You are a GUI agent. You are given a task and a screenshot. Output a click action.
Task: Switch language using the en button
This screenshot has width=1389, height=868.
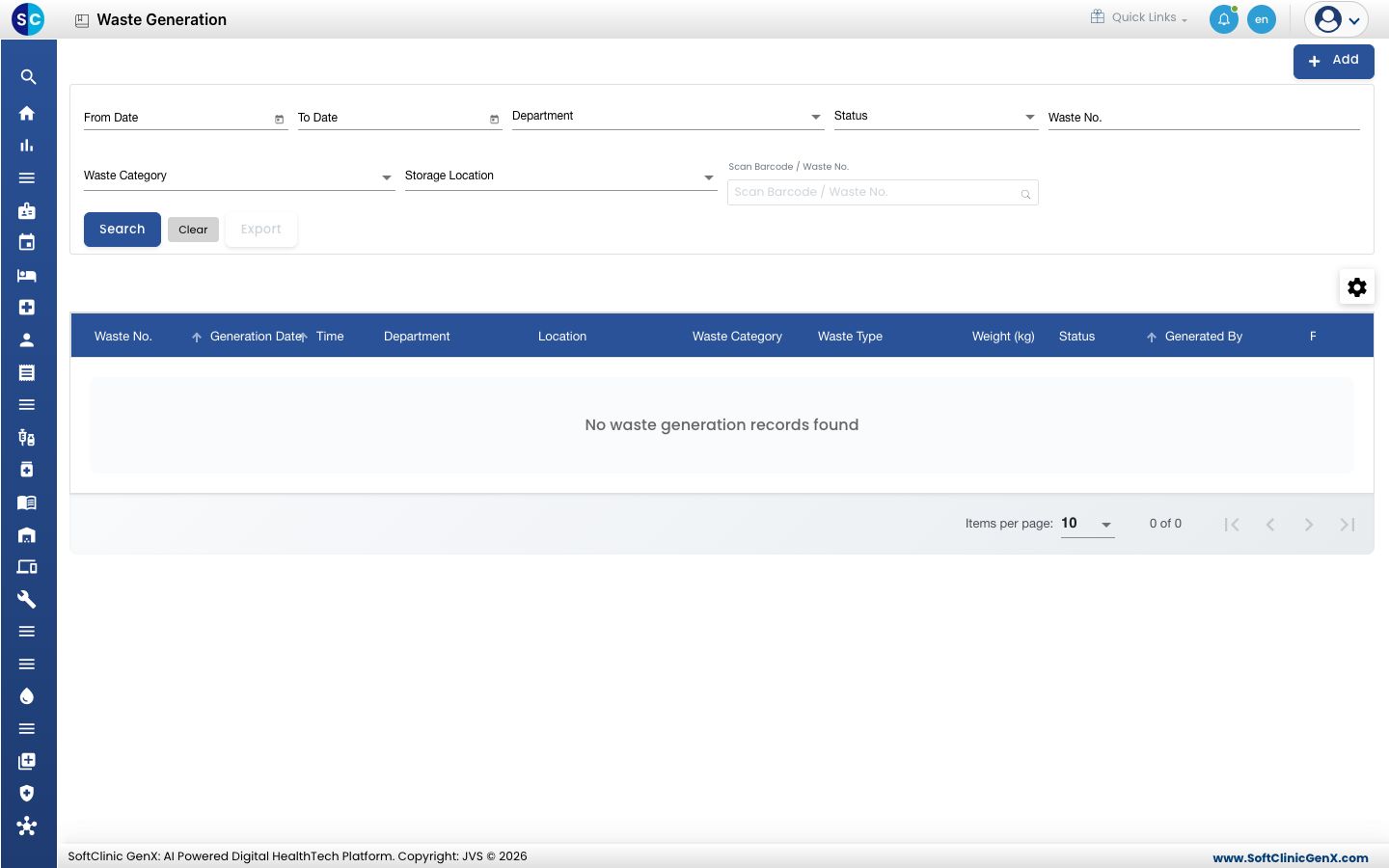(x=1262, y=19)
